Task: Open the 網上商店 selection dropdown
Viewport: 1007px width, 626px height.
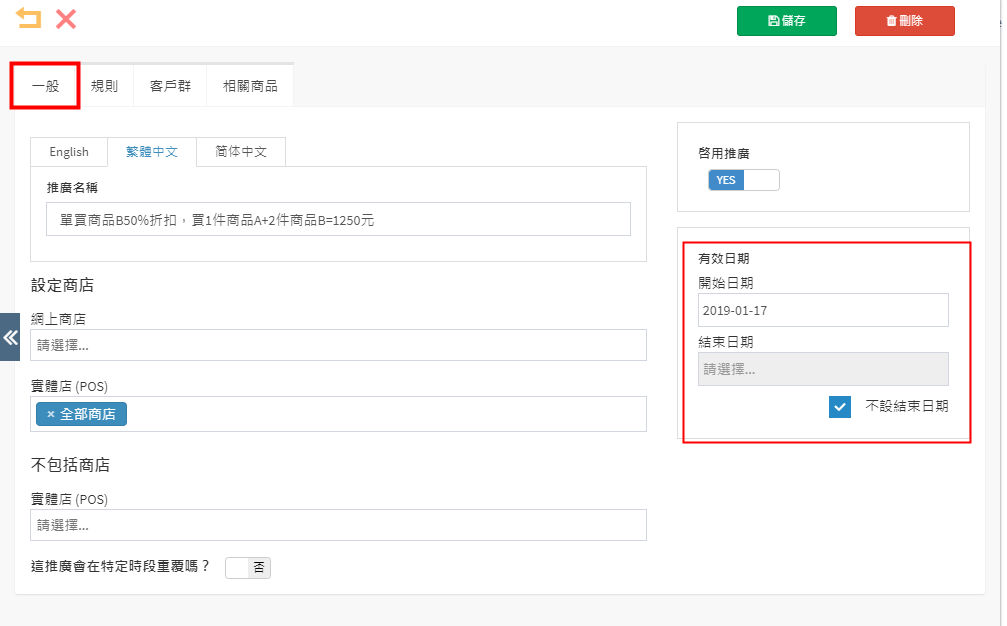Action: point(338,345)
